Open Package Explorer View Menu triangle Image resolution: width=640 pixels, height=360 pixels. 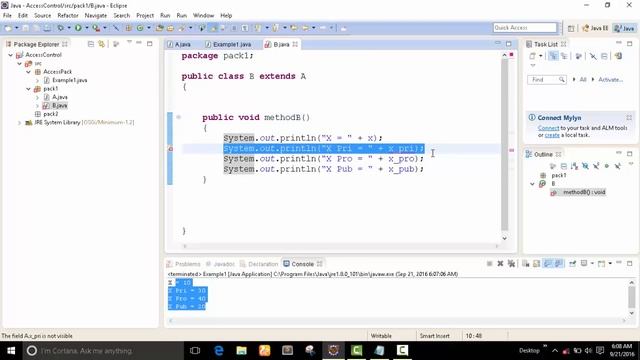tap(129, 42)
